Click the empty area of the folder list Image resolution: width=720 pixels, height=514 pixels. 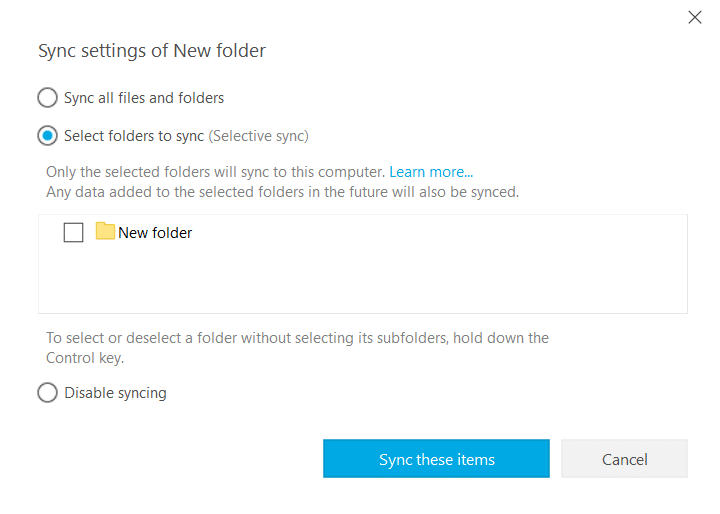click(x=363, y=280)
